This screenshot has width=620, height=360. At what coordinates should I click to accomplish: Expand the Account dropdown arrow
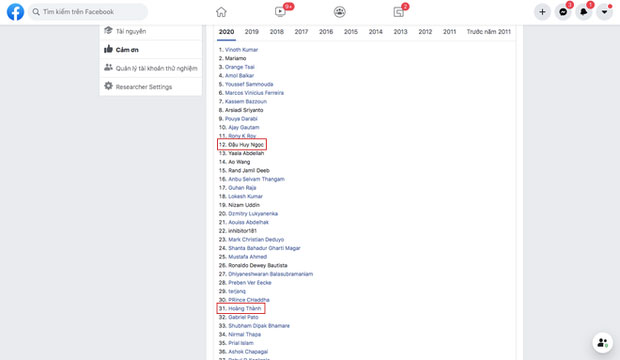[604, 12]
